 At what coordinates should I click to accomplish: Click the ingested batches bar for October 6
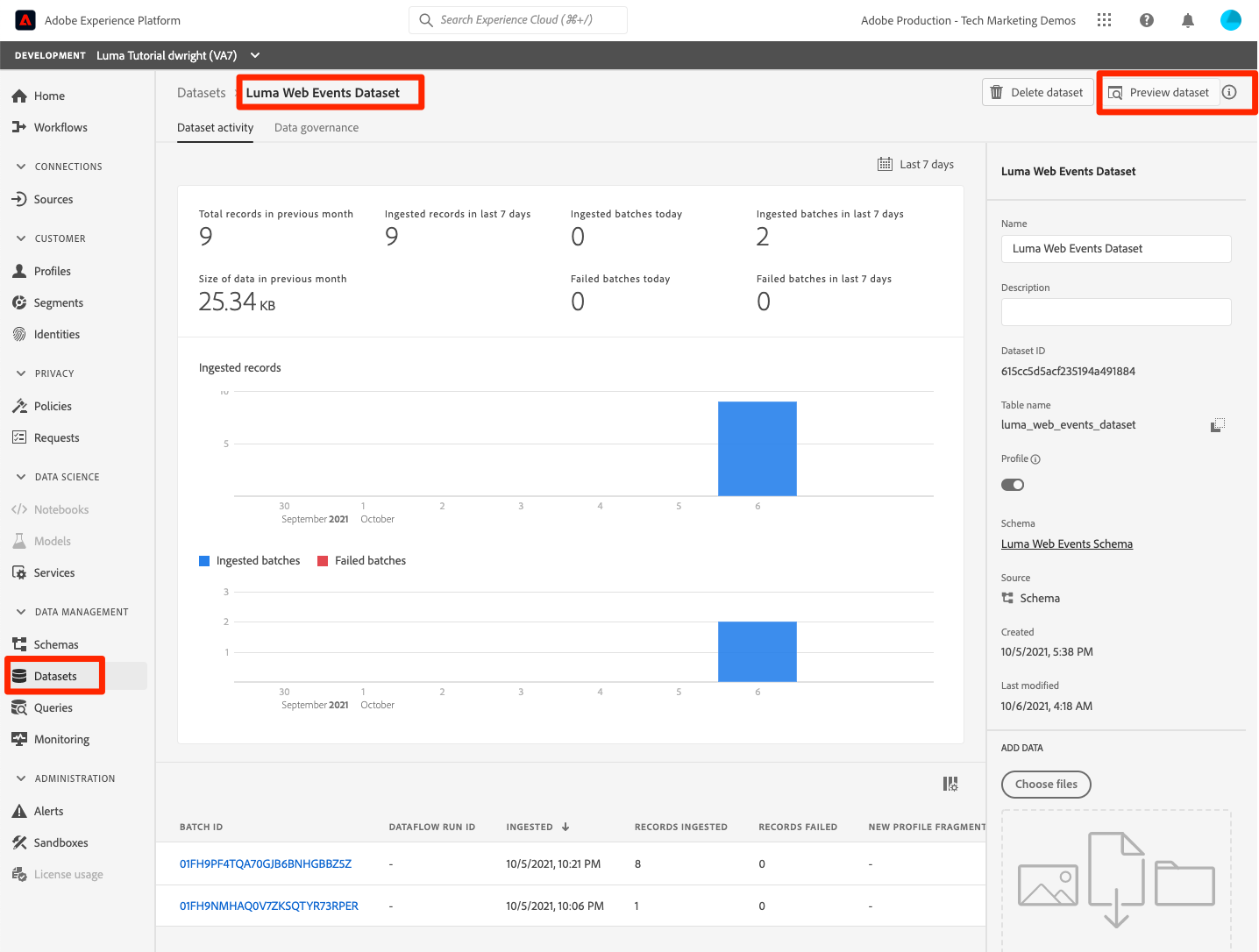(x=758, y=651)
